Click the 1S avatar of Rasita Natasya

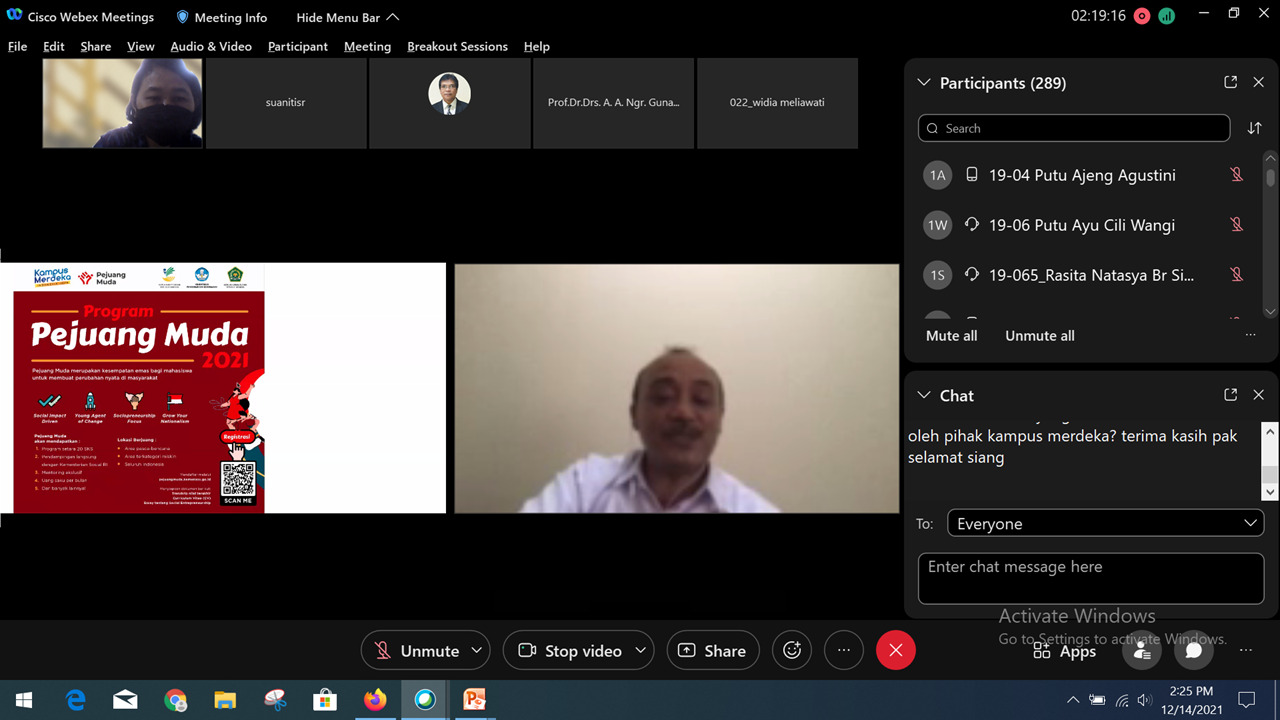937,275
